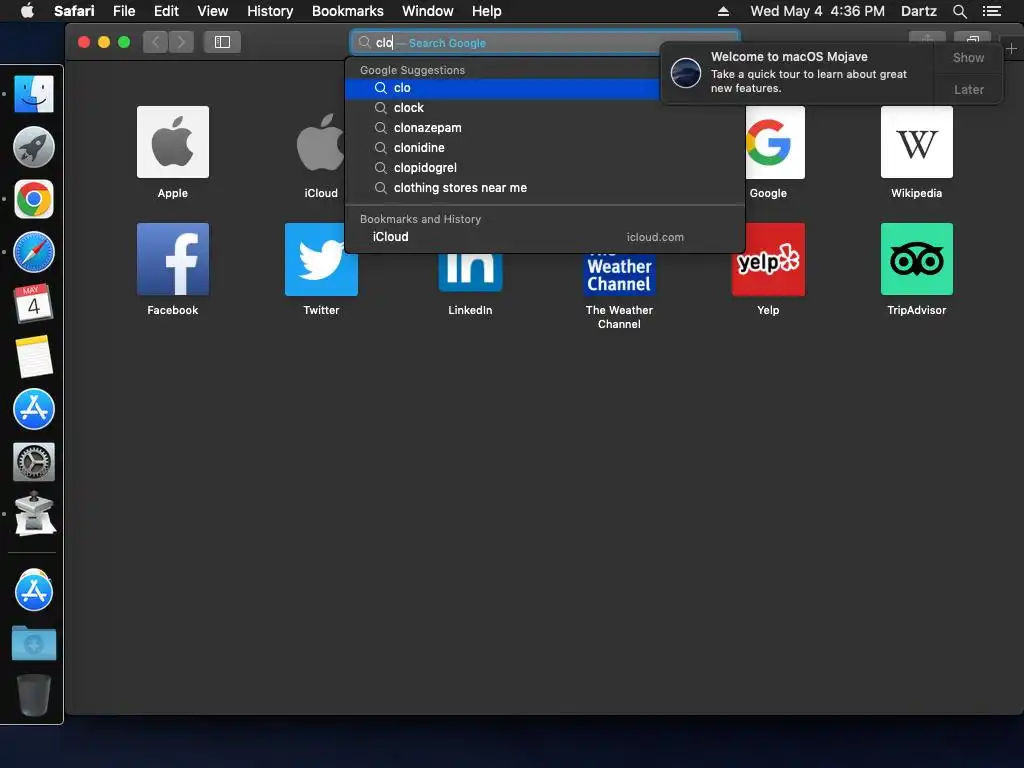Choose the 'clopidogrel' search suggestion
Viewport: 1024px width, 768px height.
[545, 168]
